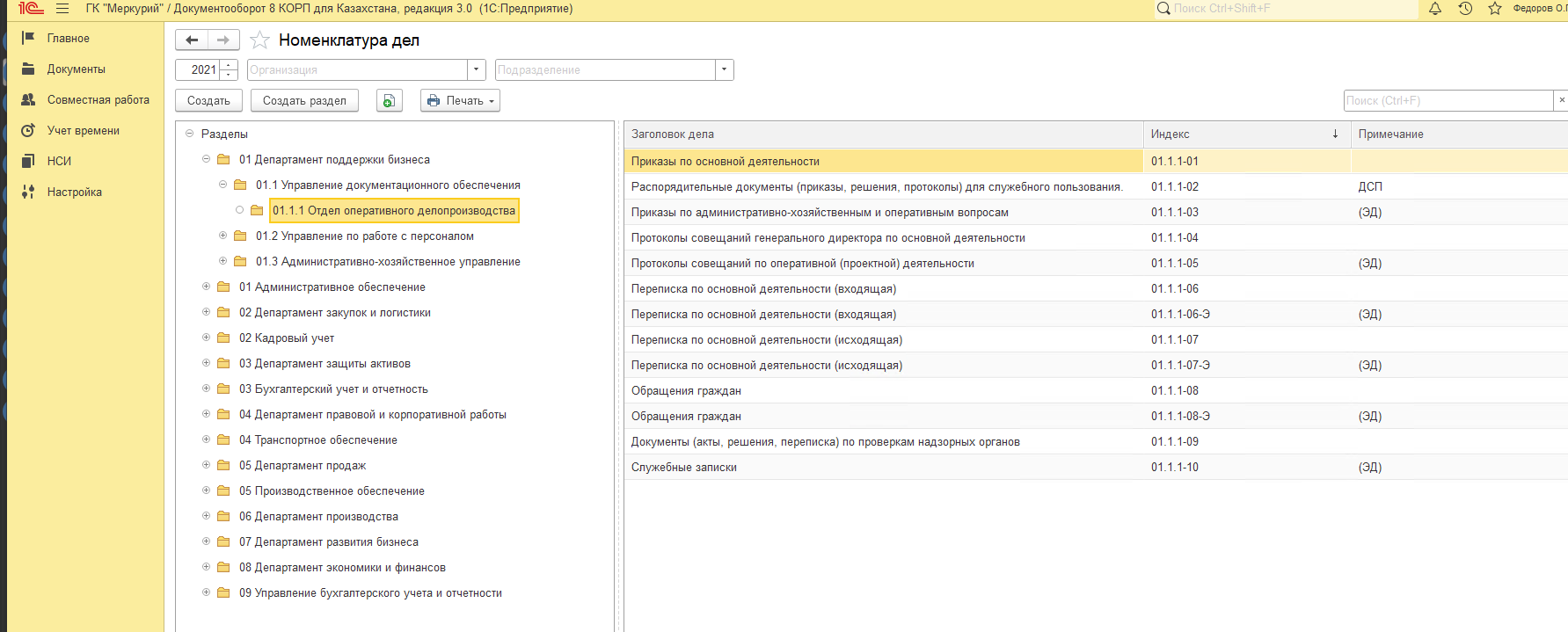The image size is (1568, 632).
Task: Click the Создать button
Action: pyautogui.click(x=208, y=101)
